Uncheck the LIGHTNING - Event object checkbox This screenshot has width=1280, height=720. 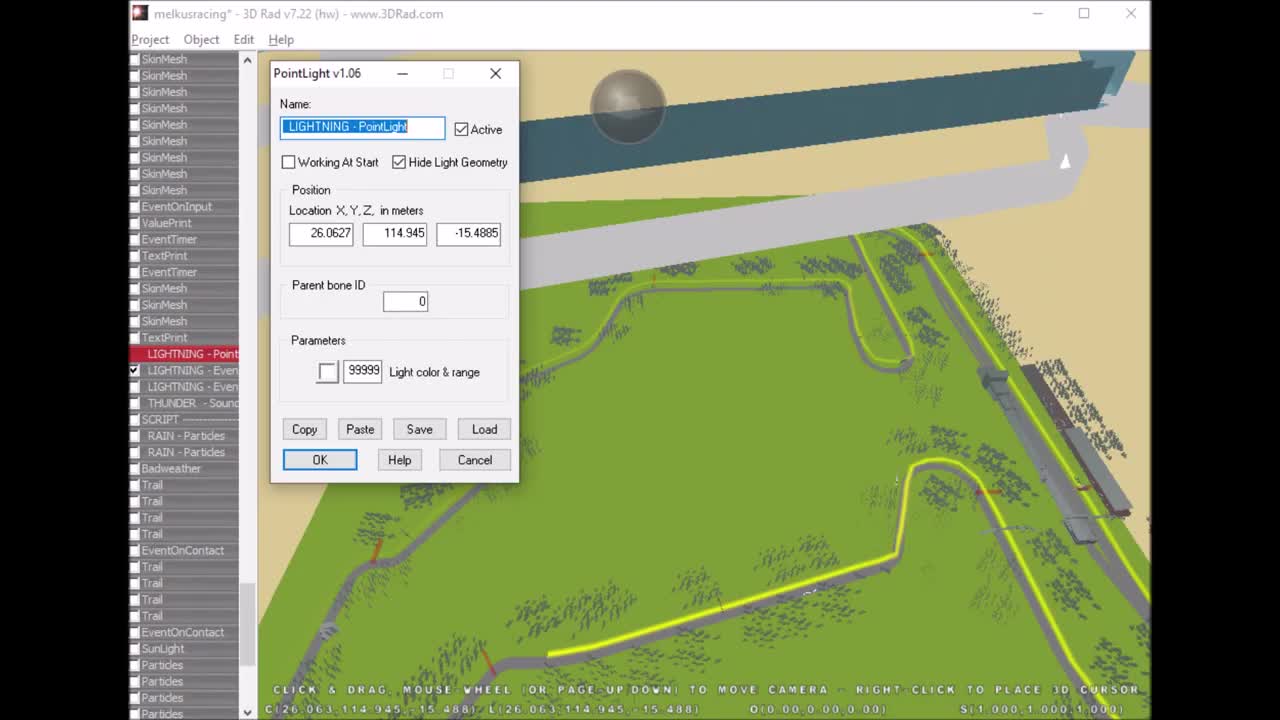point(133,370)
